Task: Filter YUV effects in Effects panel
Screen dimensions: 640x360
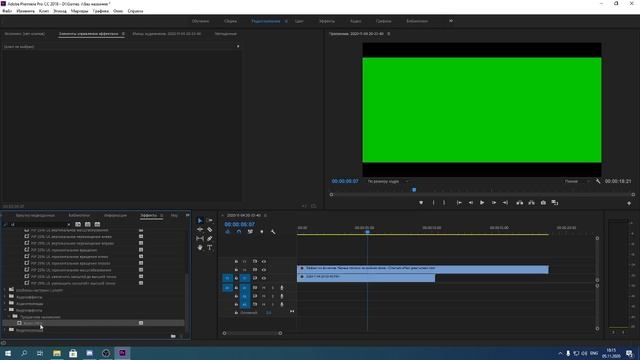Action: tap(97, 224)
